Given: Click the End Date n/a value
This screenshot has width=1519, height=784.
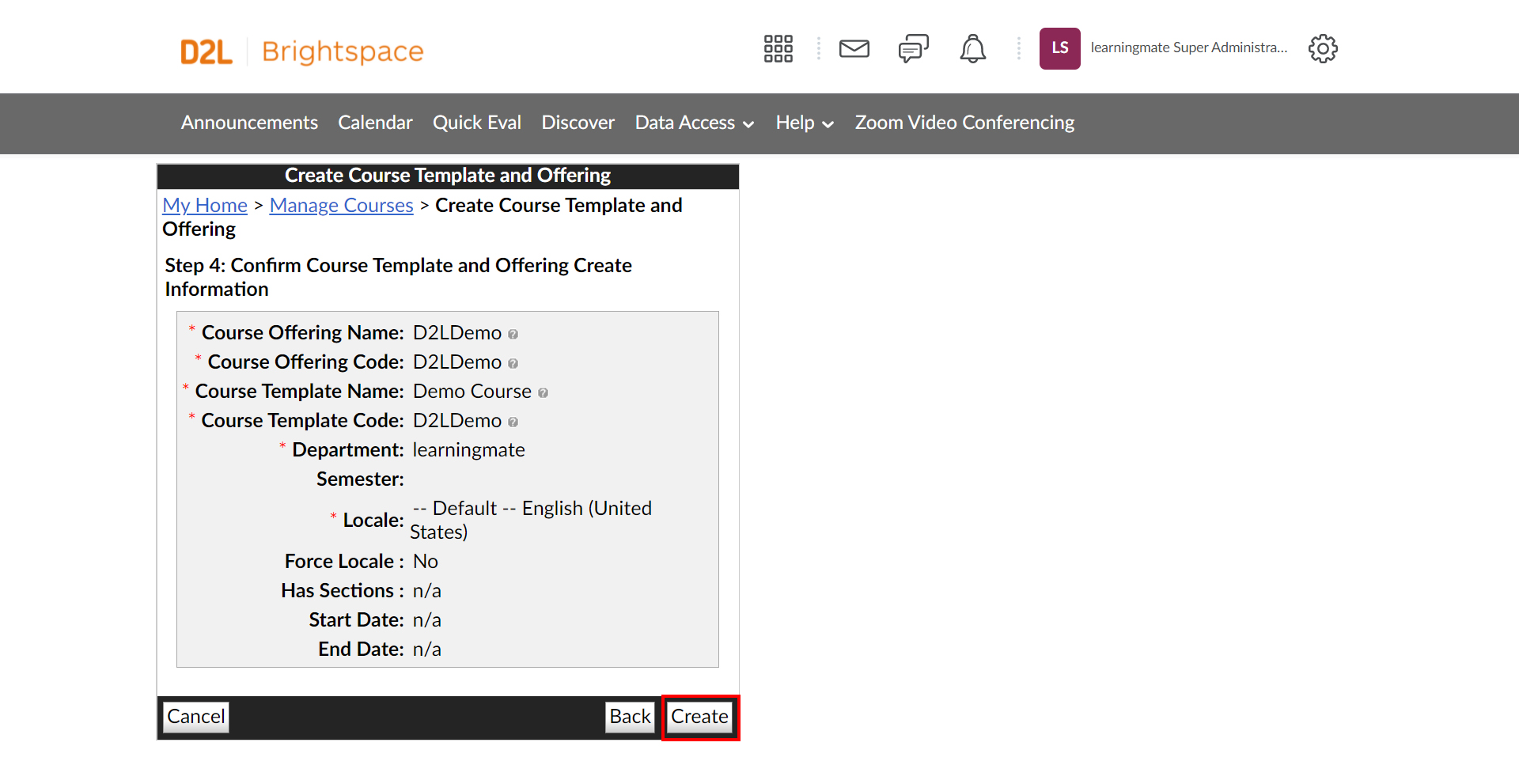Looking at the screenshot, I should click(427, 650).
